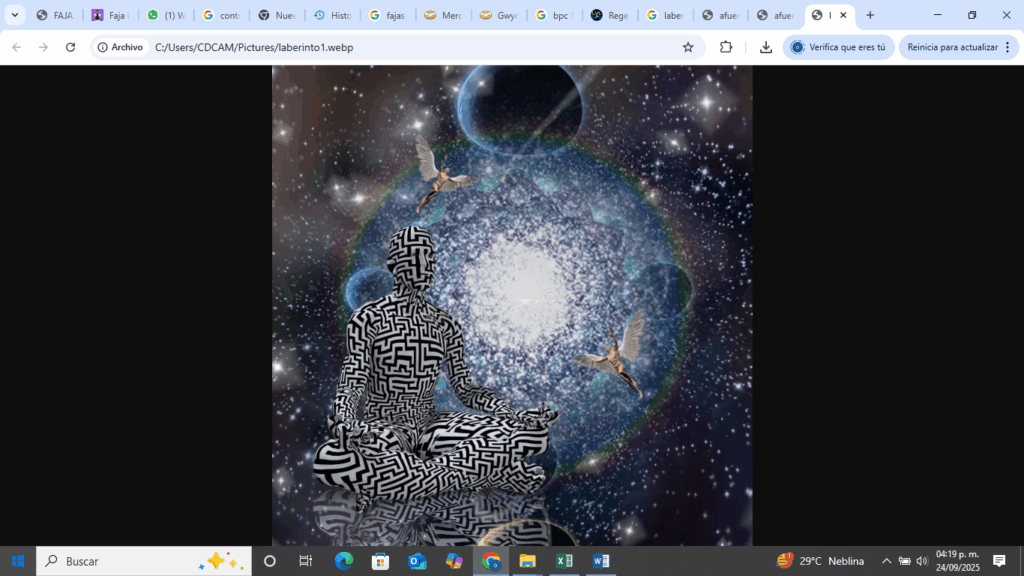
Task: Open a new browser tab
Action: coord(870,15)
